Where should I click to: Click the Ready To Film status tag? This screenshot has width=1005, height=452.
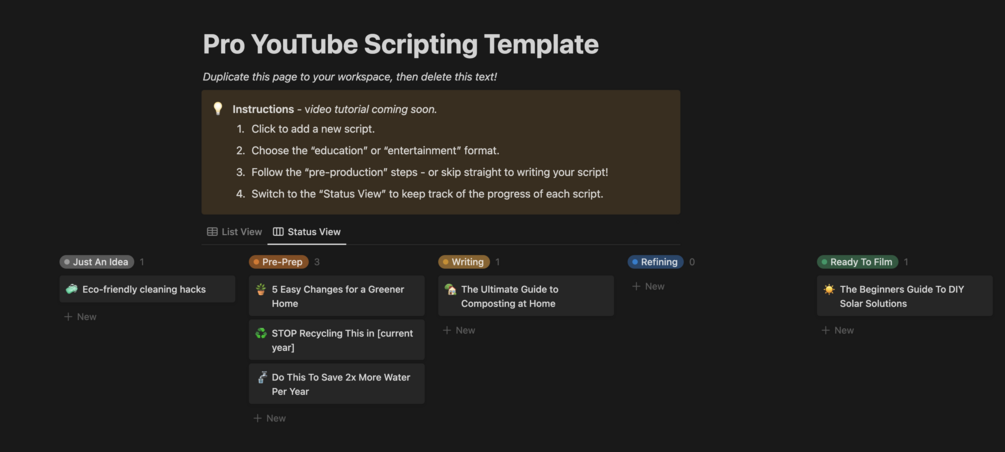[x=858, y=262]
